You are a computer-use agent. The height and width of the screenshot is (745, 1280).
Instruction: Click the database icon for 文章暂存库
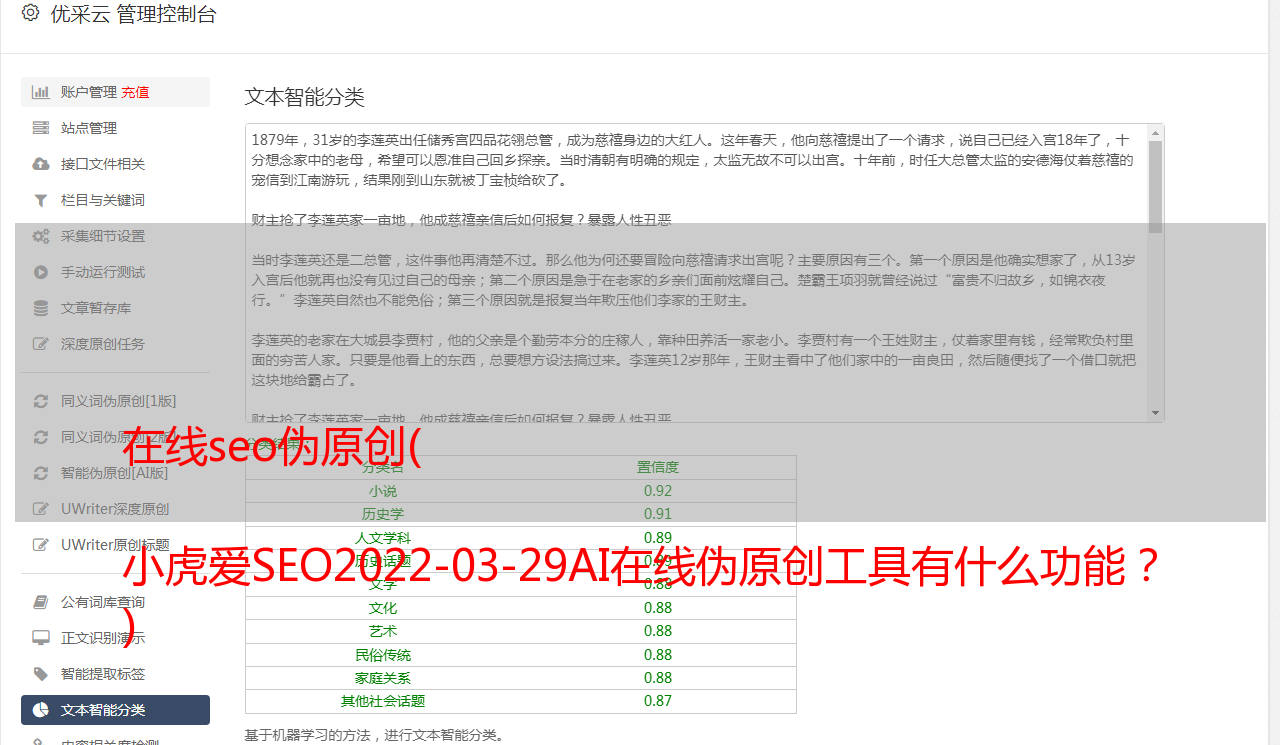[x=41, y=308]
